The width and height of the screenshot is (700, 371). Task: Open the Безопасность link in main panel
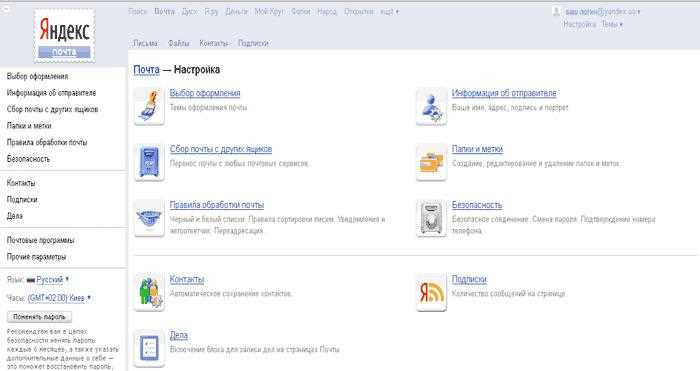pos(477,205)
